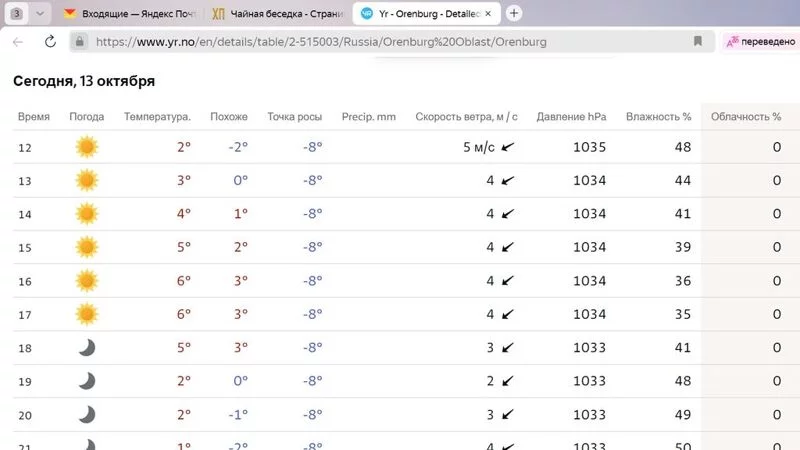Viewport: 800px width, 450px height.
Task: Click the Температура column header
Action: (x=157, y=117)
